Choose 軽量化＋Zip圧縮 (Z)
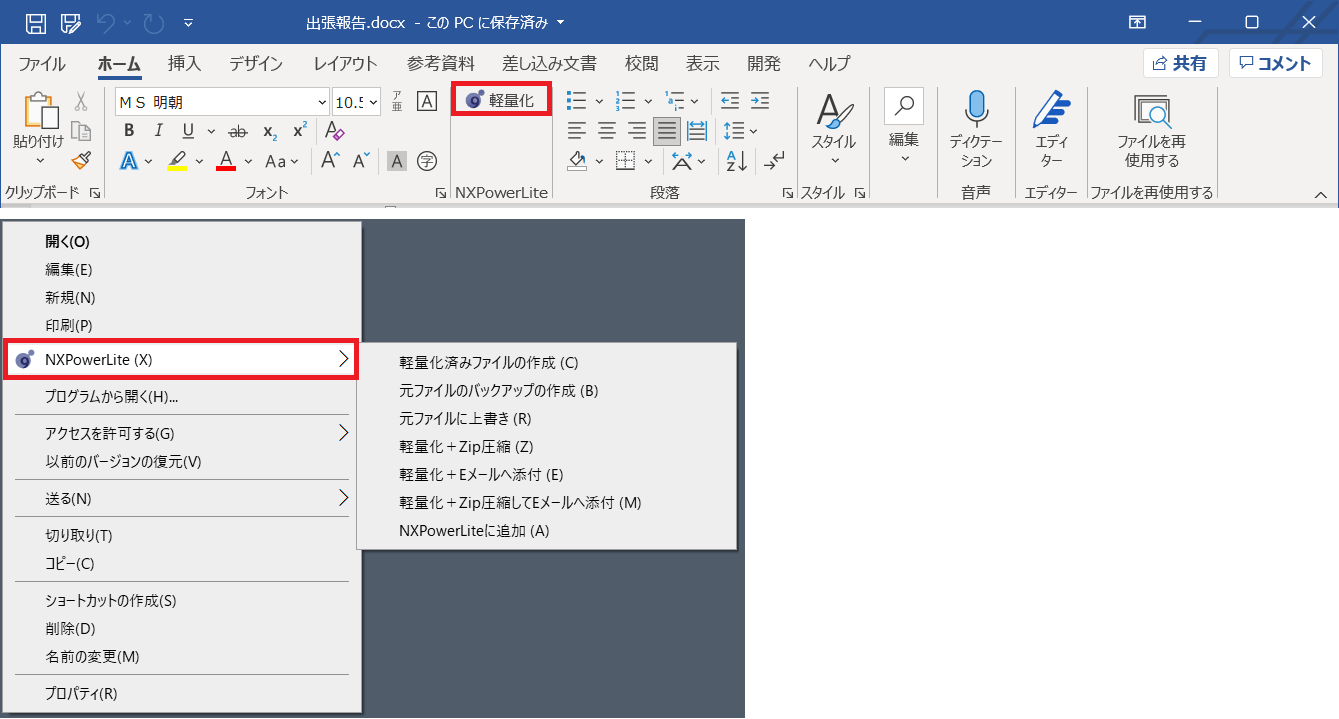Viewport: 1339px width, 719px height. [466, 446]
